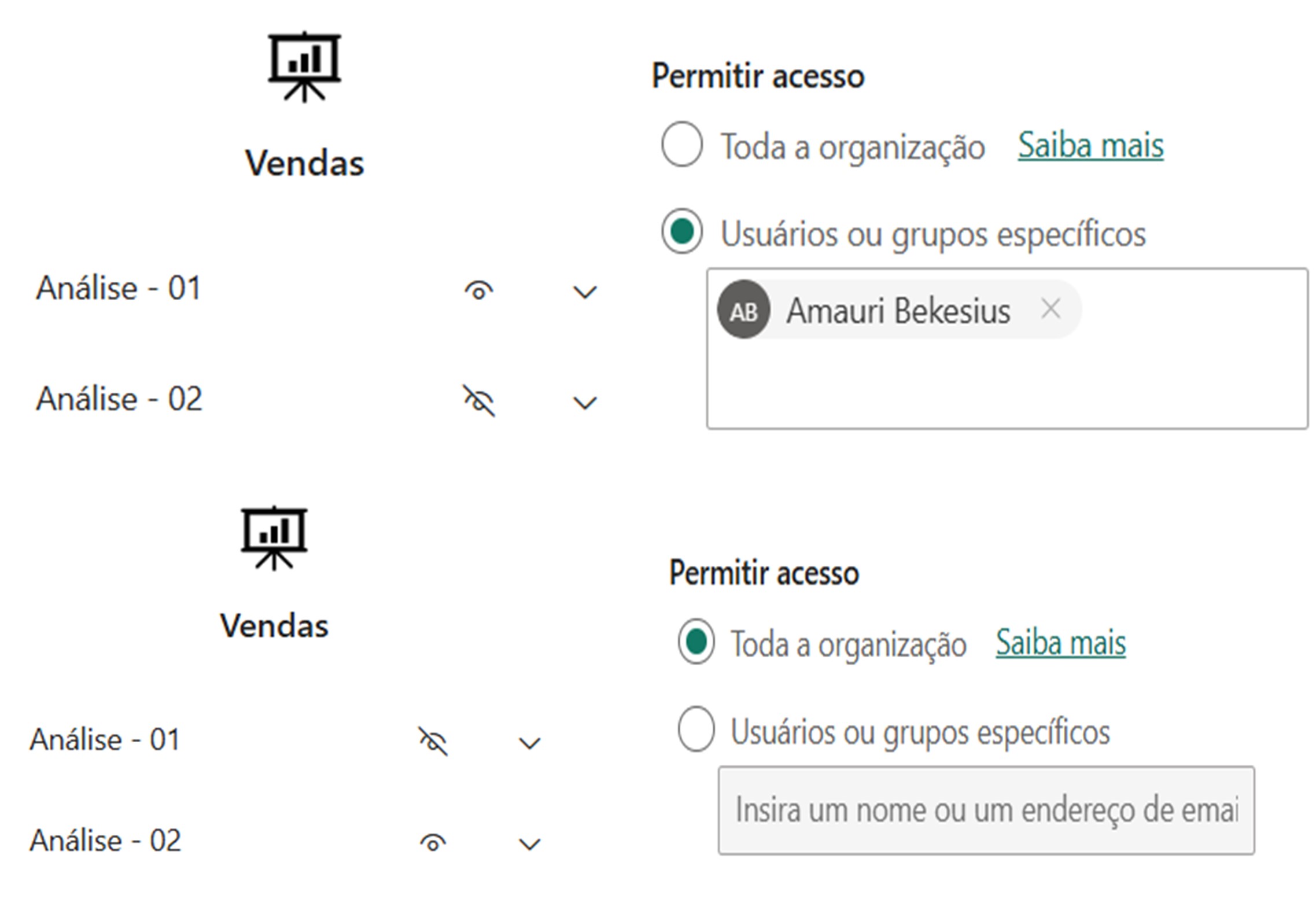This screenshot has height=903, width=1316.
Task: Show hidden Análise - 01 in the bottom Vendas list
Action: [x=433, y=742]
